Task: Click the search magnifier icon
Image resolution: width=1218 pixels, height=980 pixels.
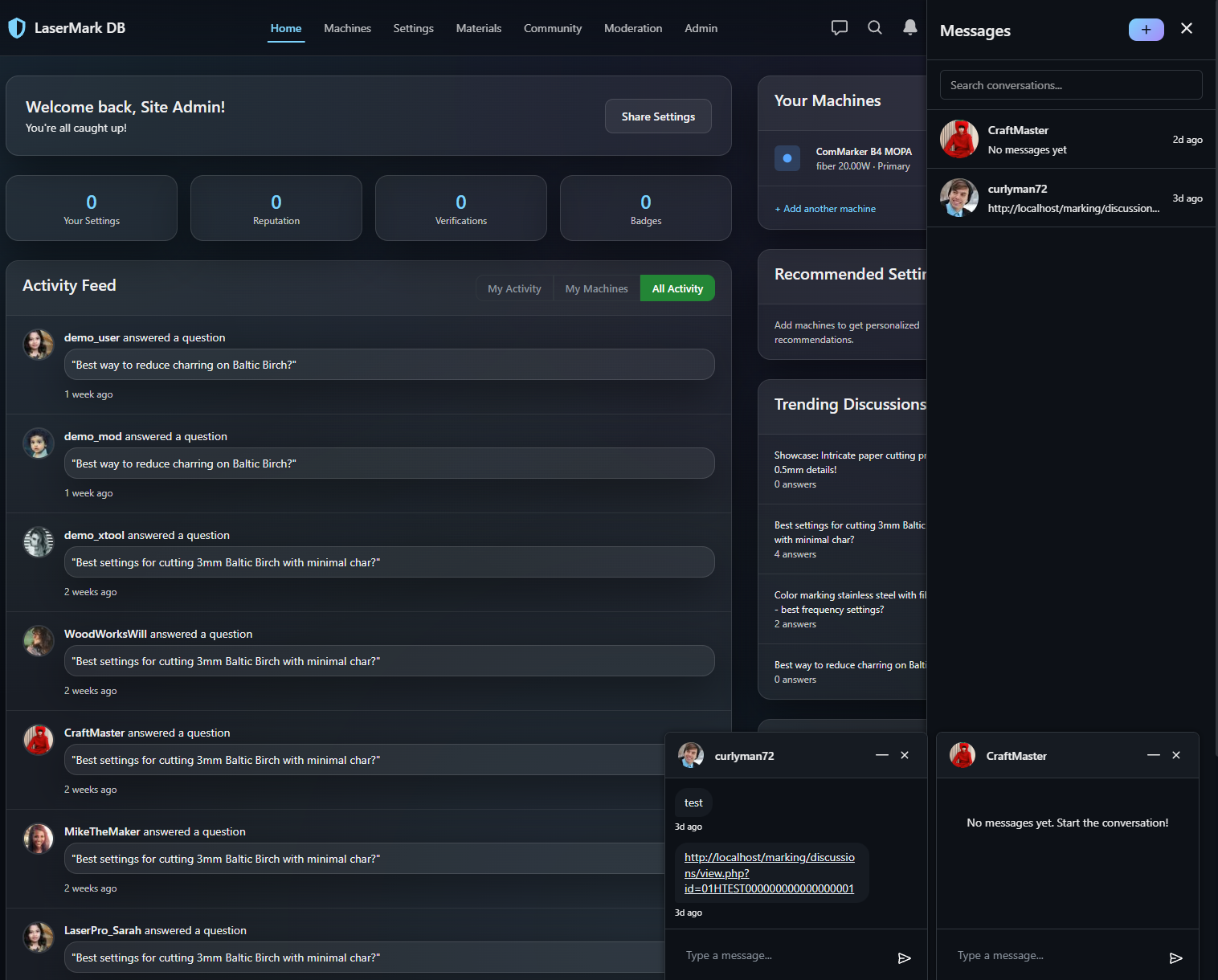Action: point(874,27)
